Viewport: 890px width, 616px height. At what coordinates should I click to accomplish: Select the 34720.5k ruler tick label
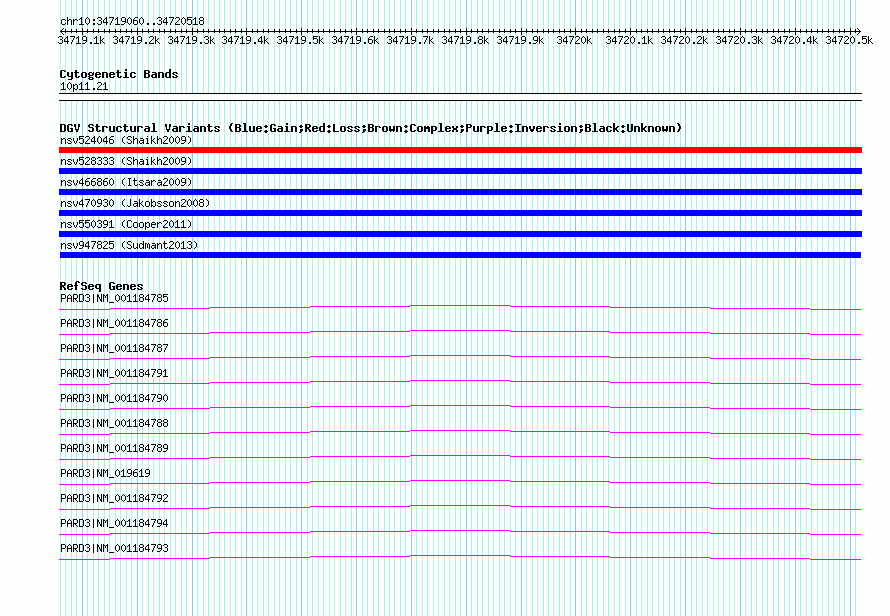coord(849,40)
